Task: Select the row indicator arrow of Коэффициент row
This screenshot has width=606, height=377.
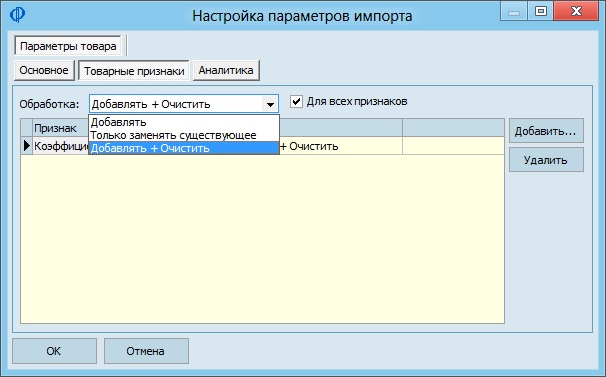Action: coord(27,146)
